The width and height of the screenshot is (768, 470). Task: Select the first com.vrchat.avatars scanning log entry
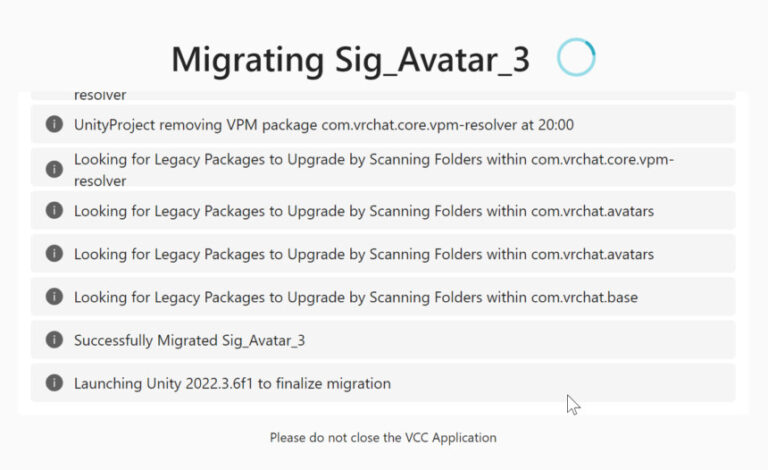pyautogui.click(x=363, y=211)
